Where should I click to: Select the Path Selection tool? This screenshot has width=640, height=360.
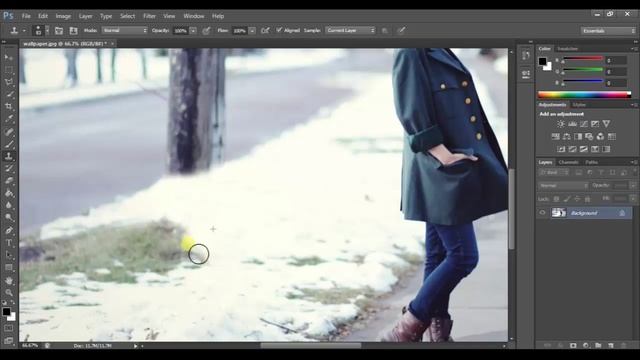pos(9,256)
